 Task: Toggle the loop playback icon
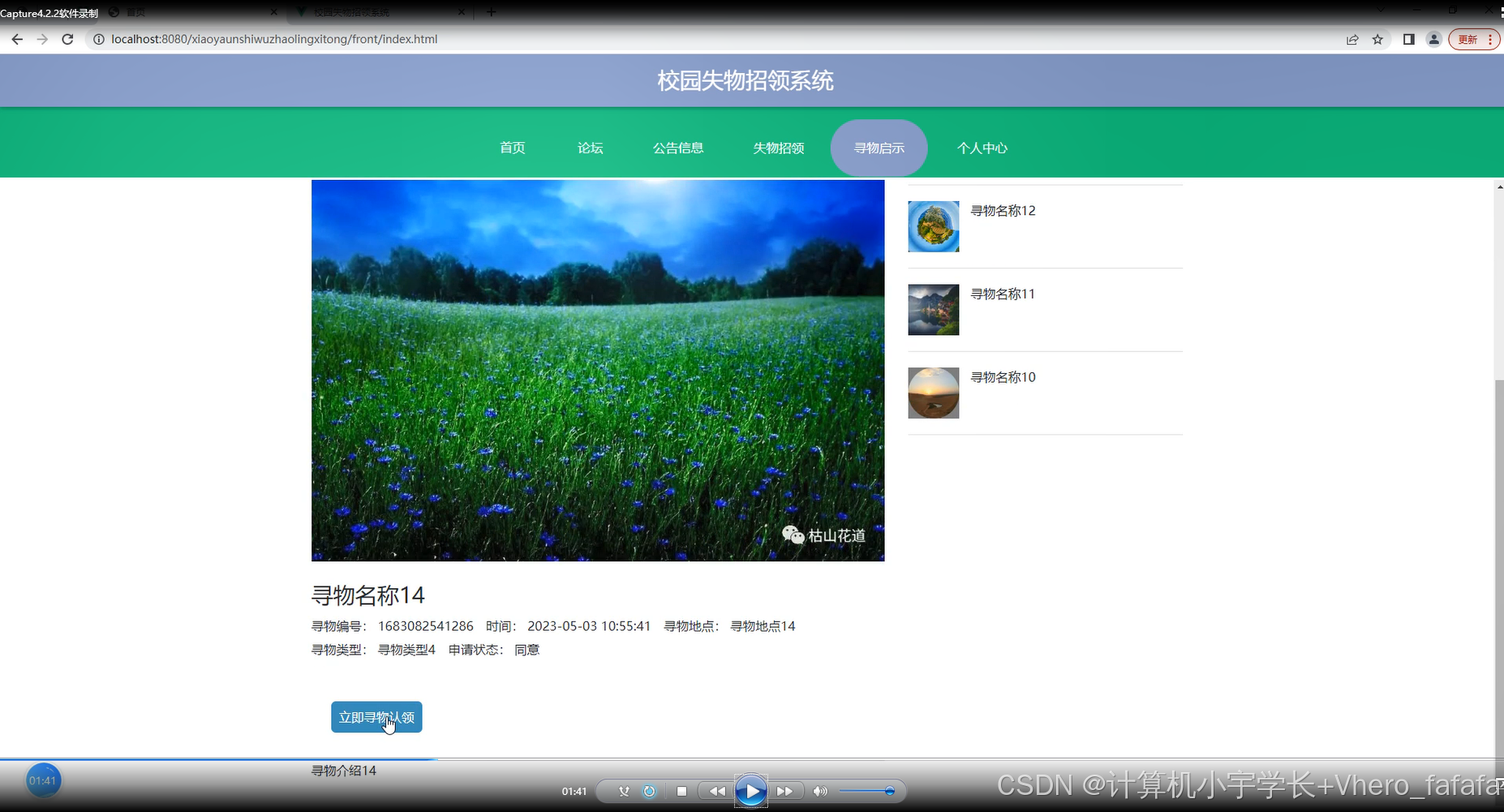click(650, 790)
